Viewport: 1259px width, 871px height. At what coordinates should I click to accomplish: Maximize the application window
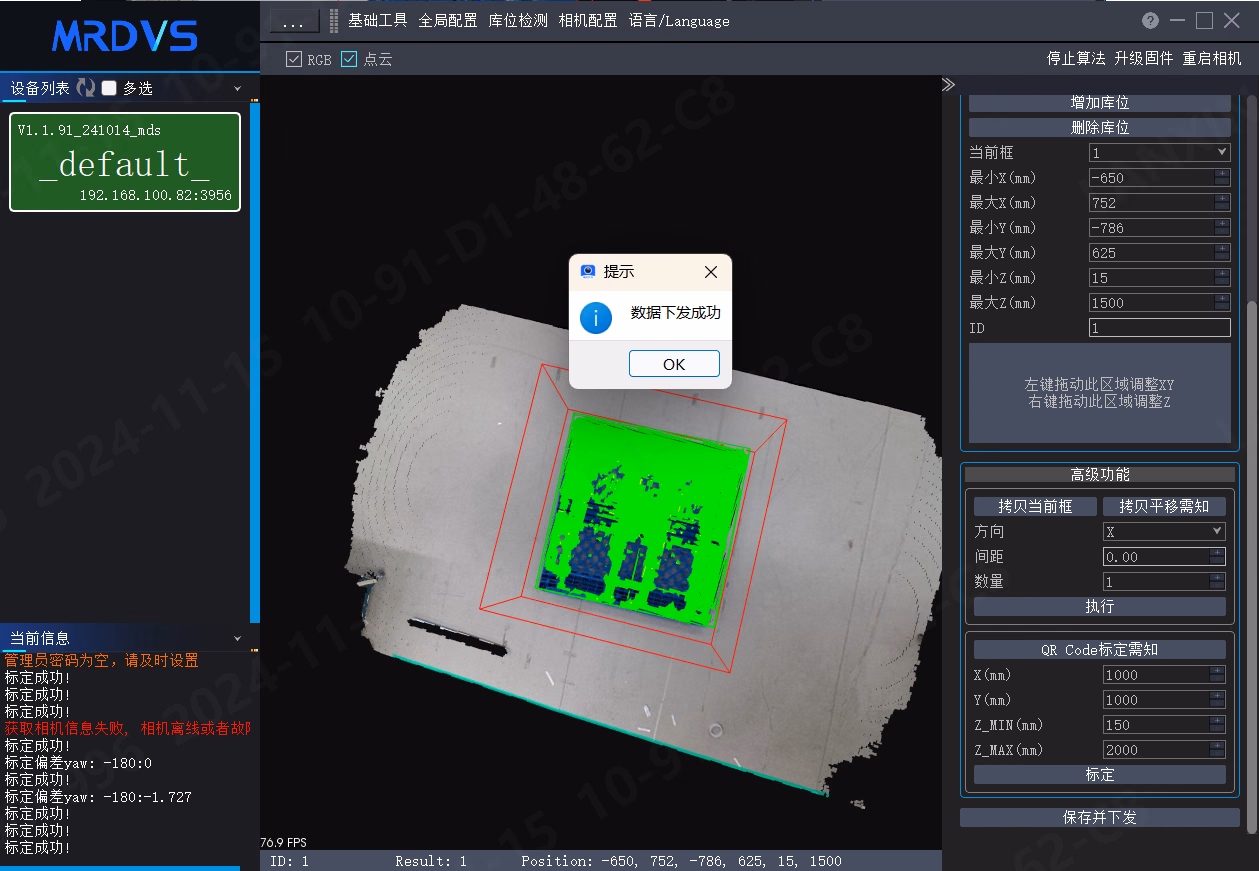(x=1204, y=20)
